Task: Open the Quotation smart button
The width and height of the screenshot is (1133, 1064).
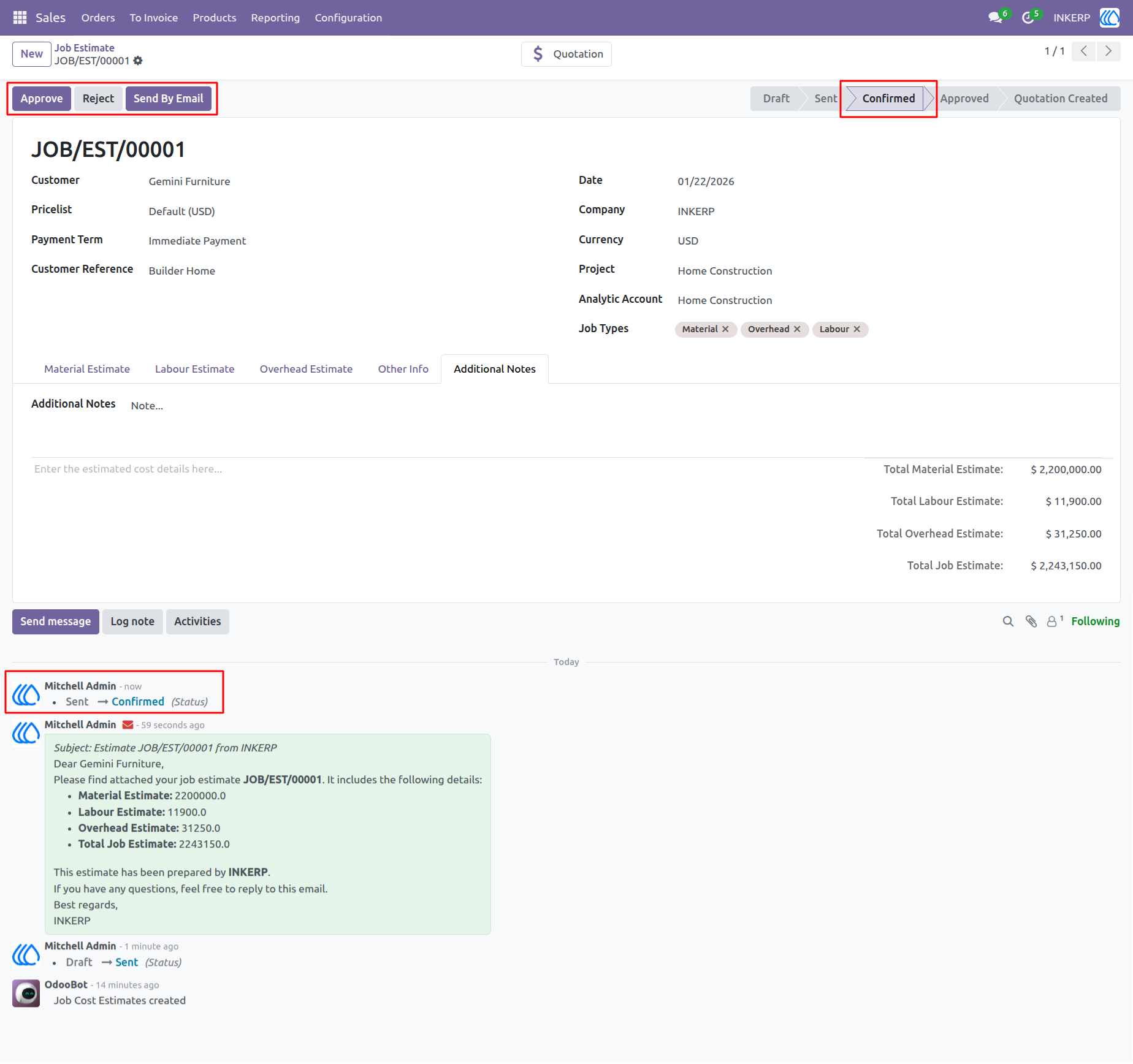Action: point(566,54)
